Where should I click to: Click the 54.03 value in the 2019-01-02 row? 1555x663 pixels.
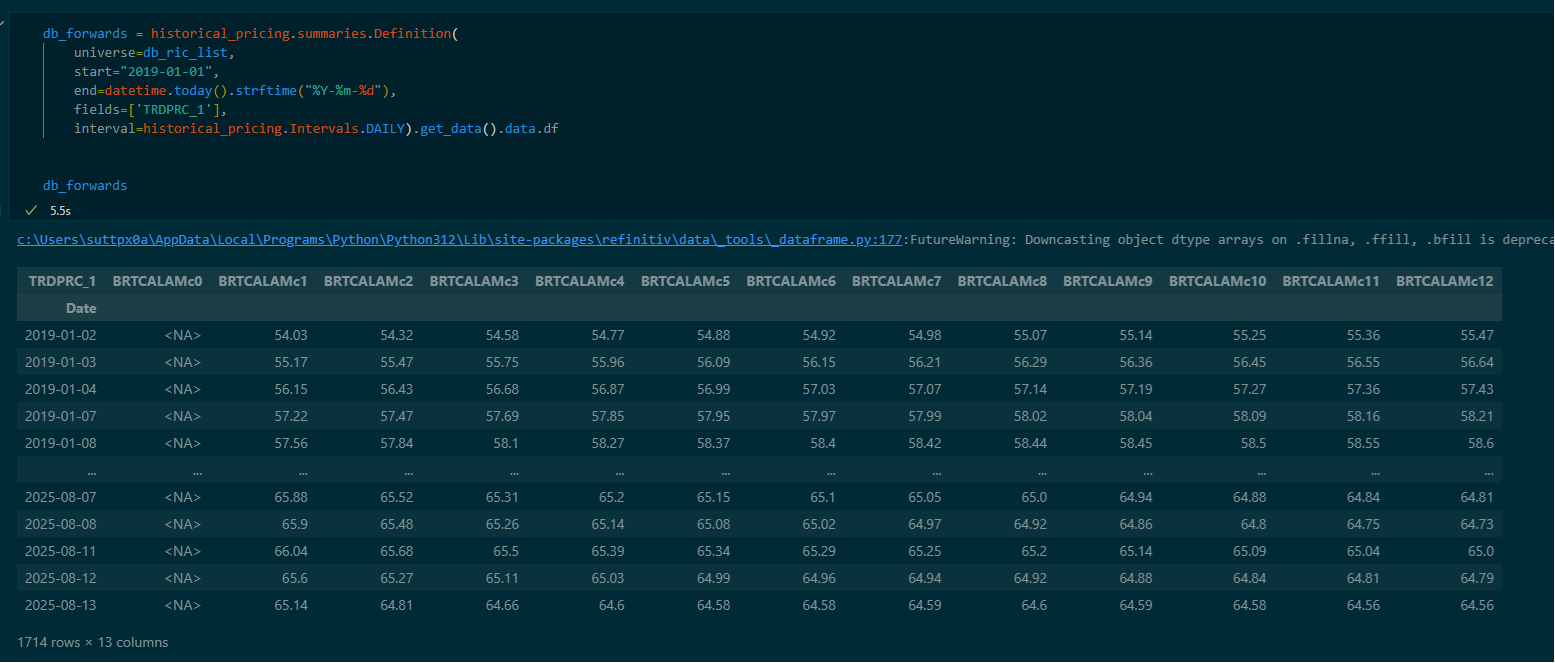click(x=291, y=335)
